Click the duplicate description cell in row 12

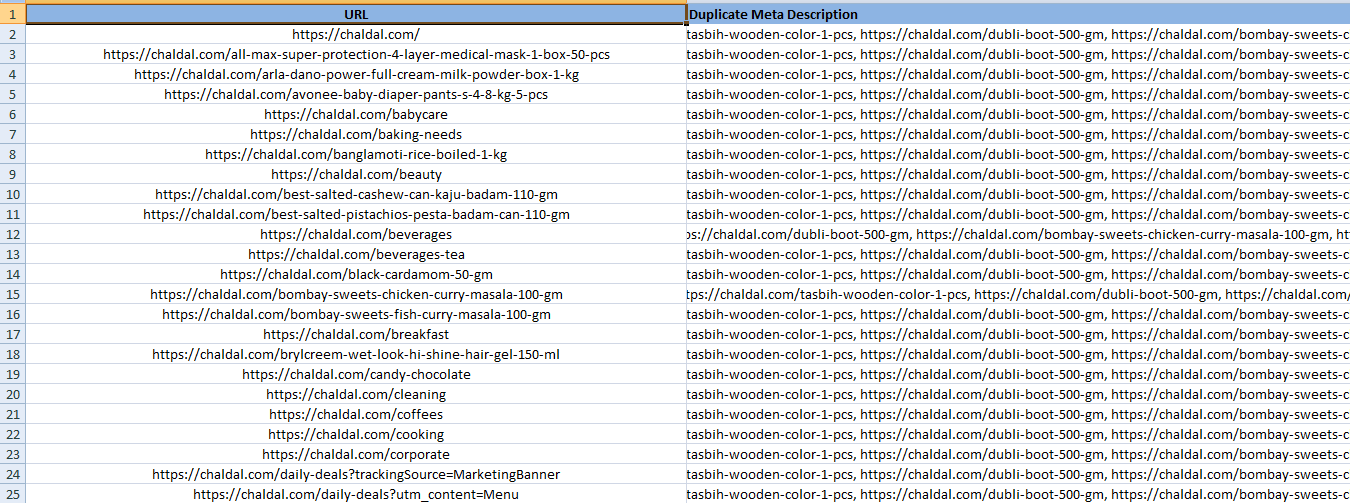[1018, 234]
